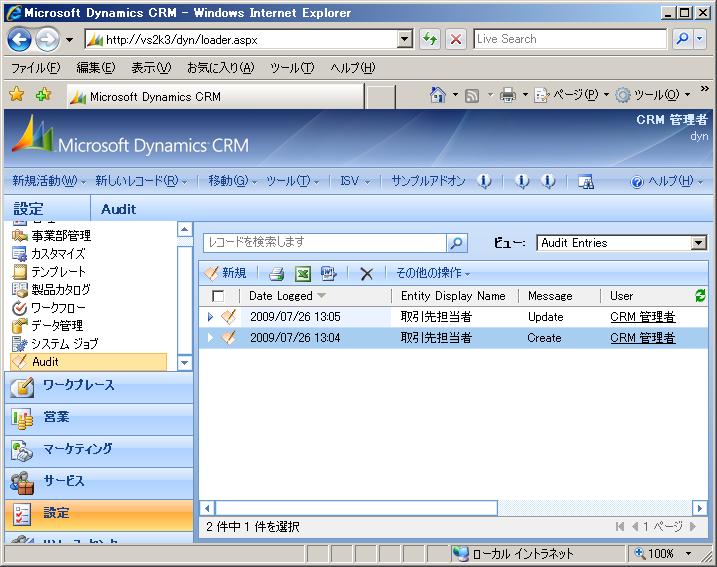Screen dimensions: 717x567
Task: Open the マーケティング navigation area
Action: click(99, 451)
